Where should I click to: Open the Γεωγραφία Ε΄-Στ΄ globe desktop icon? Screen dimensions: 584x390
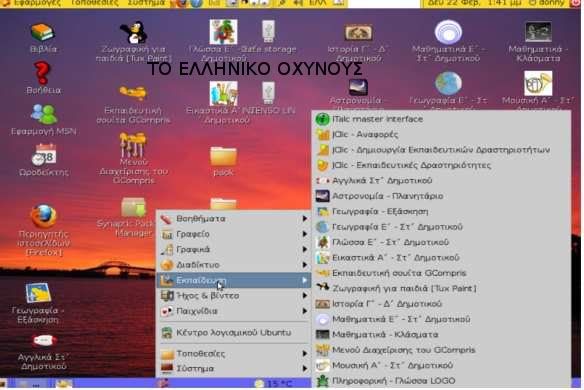click(448, 83)
